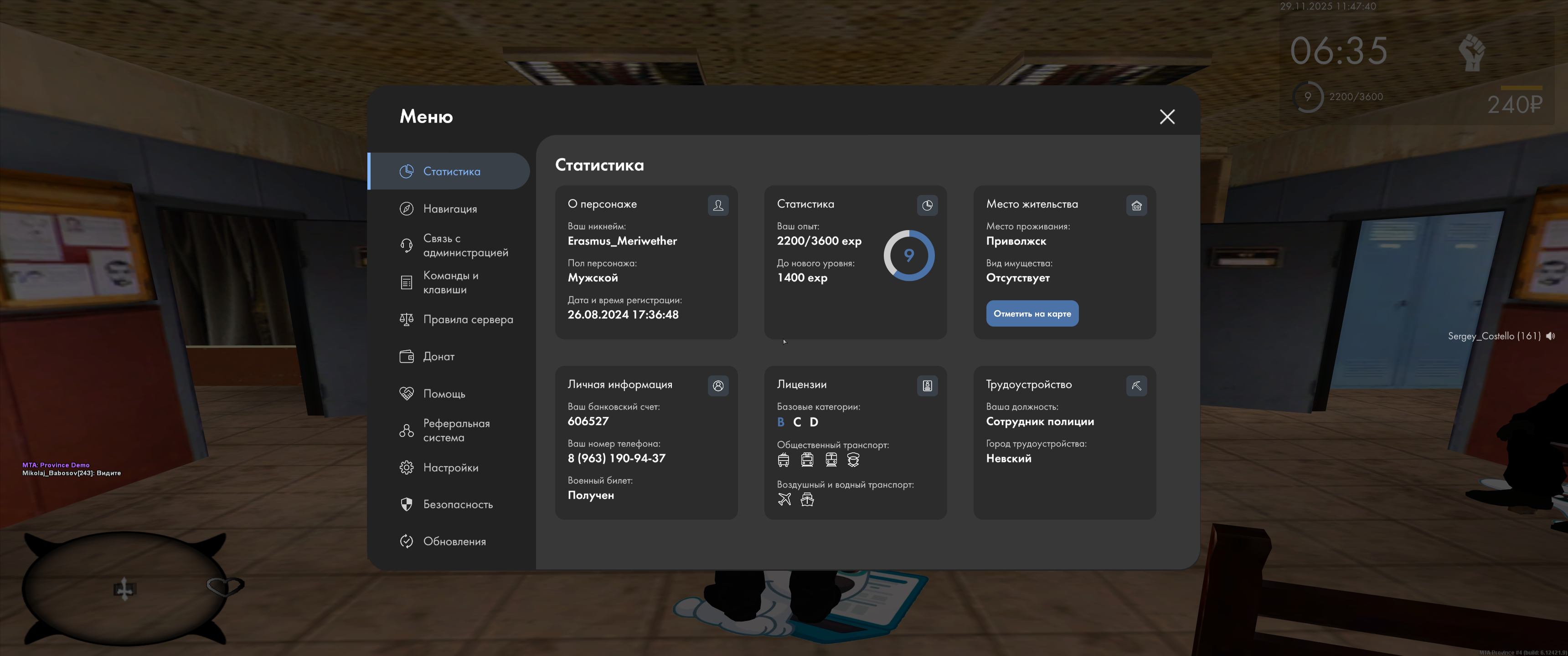Close the Меню window with X
The image size is (1568, 656).
[1166, 117]
